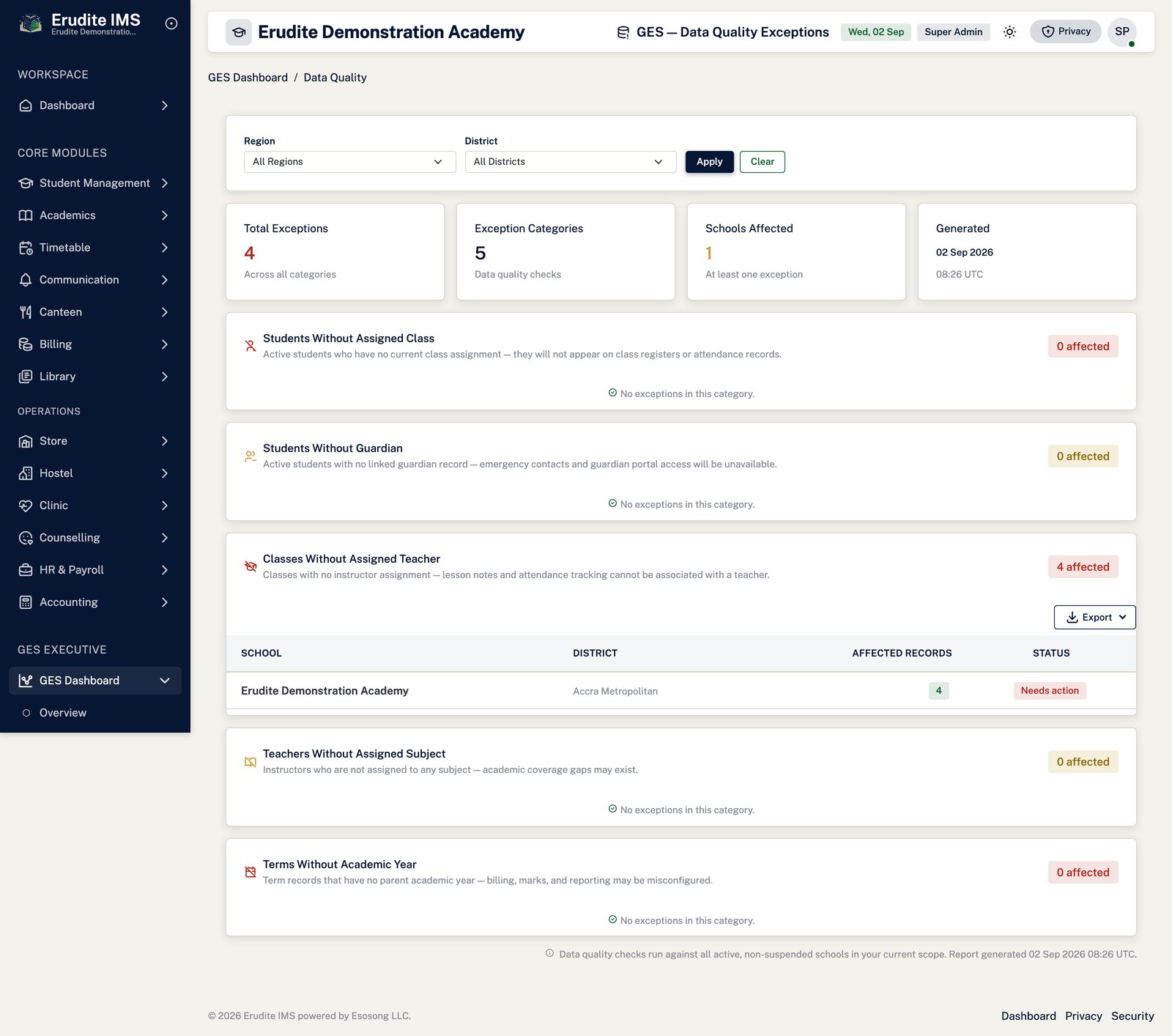This screenshot has height=1036, width=1172.
Task: Open the footer Dashboard link
Action: 1028,1016
